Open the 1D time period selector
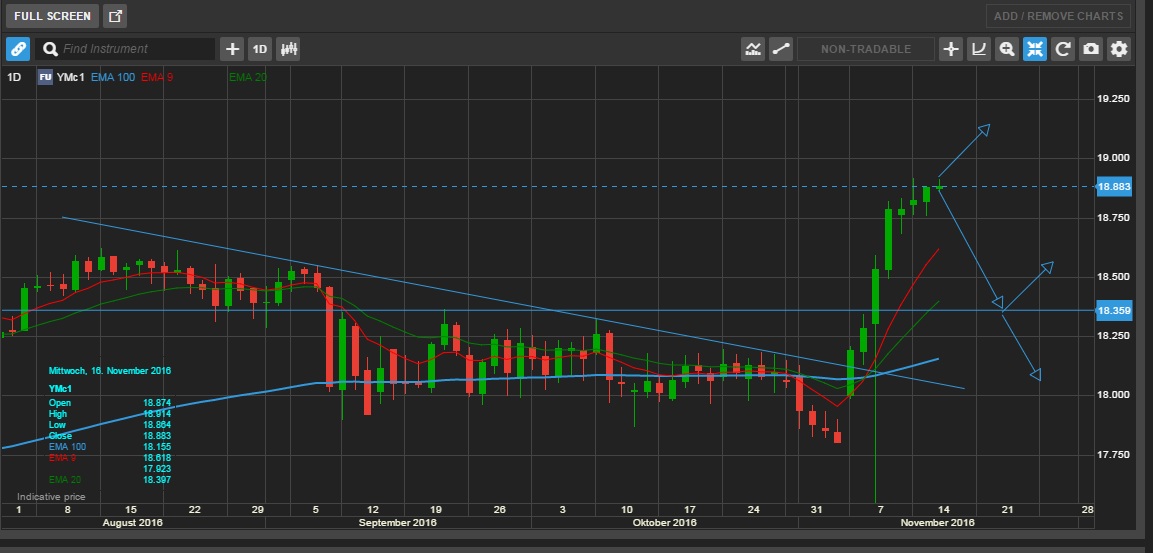The image size is (1153, 553). click(x=260, y=49)
